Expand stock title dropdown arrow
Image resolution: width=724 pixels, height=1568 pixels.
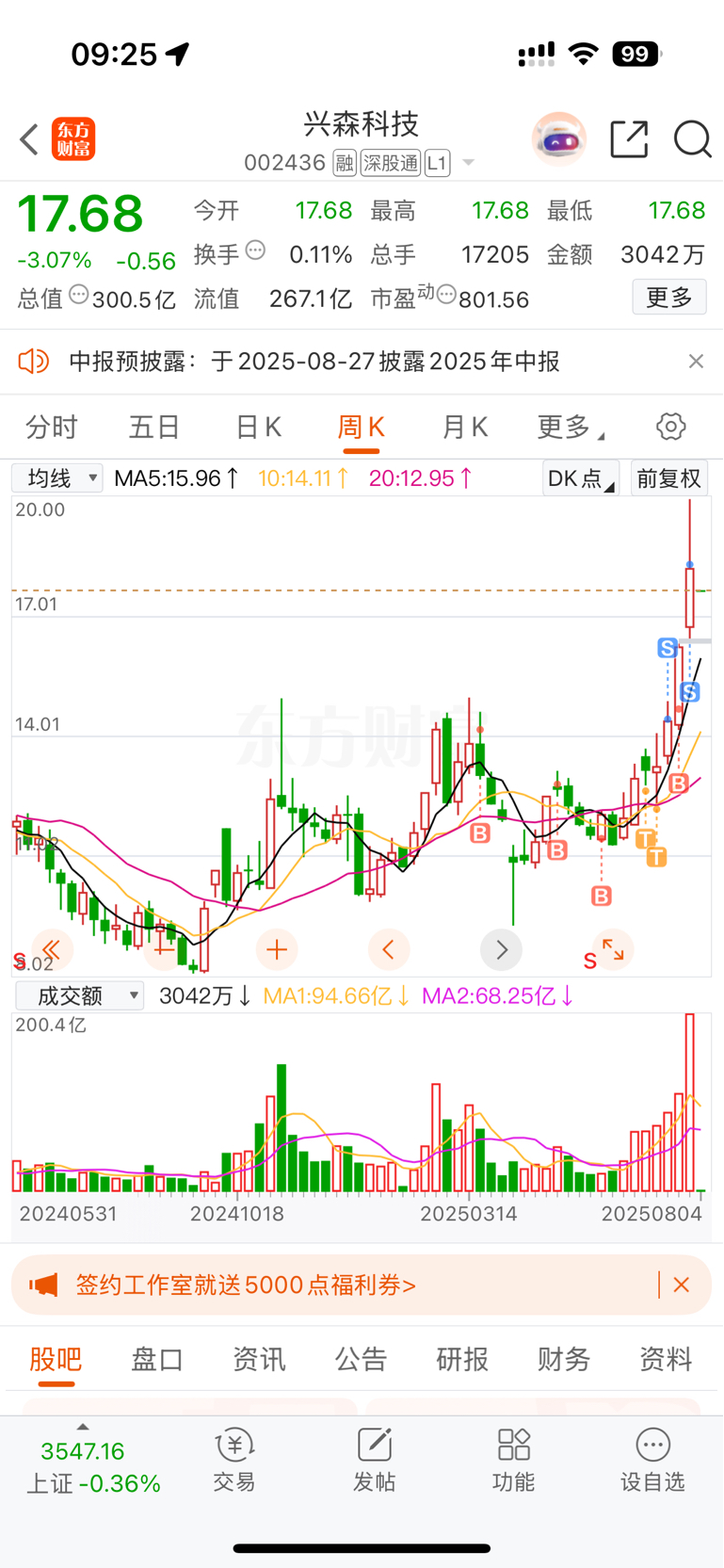click(468, 164)
